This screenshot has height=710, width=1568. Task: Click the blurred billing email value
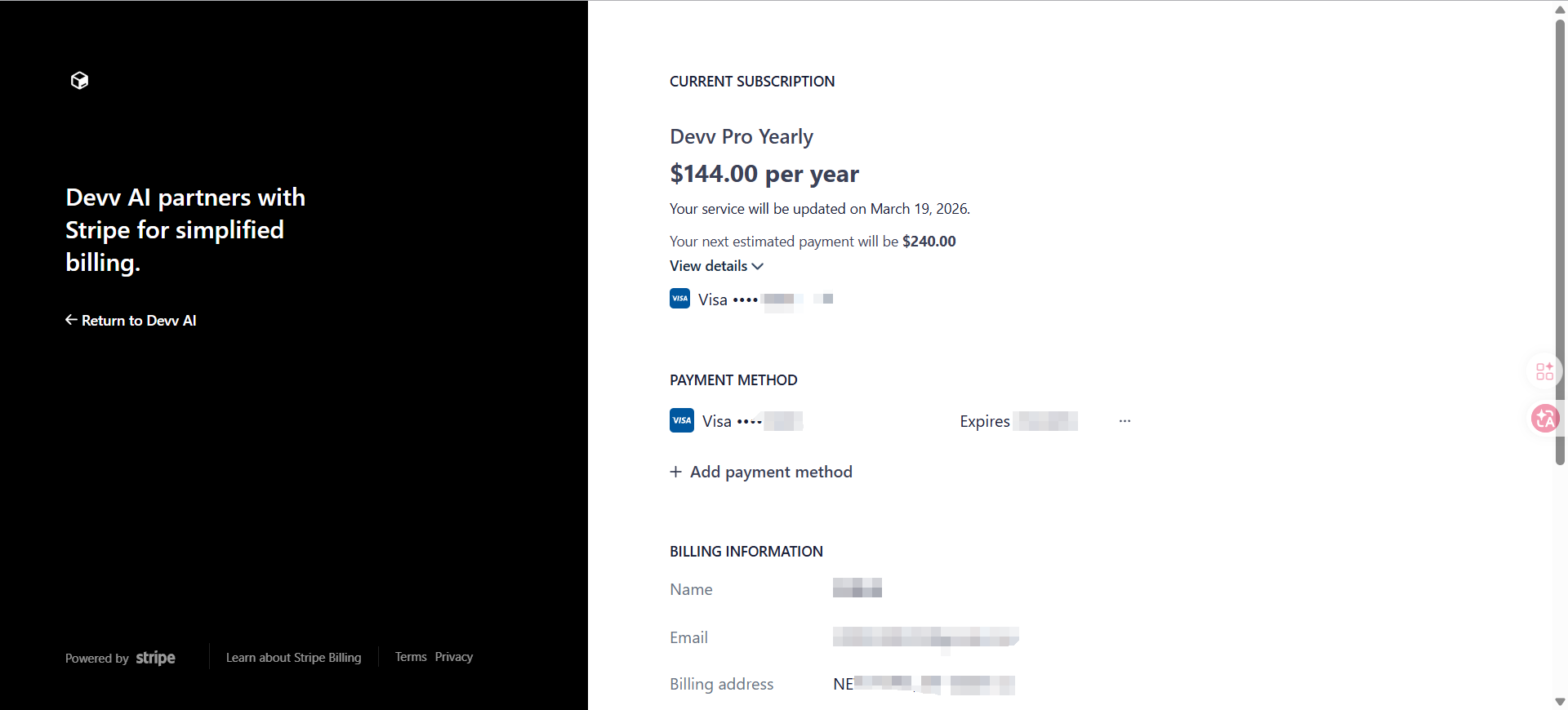[925, 637]
